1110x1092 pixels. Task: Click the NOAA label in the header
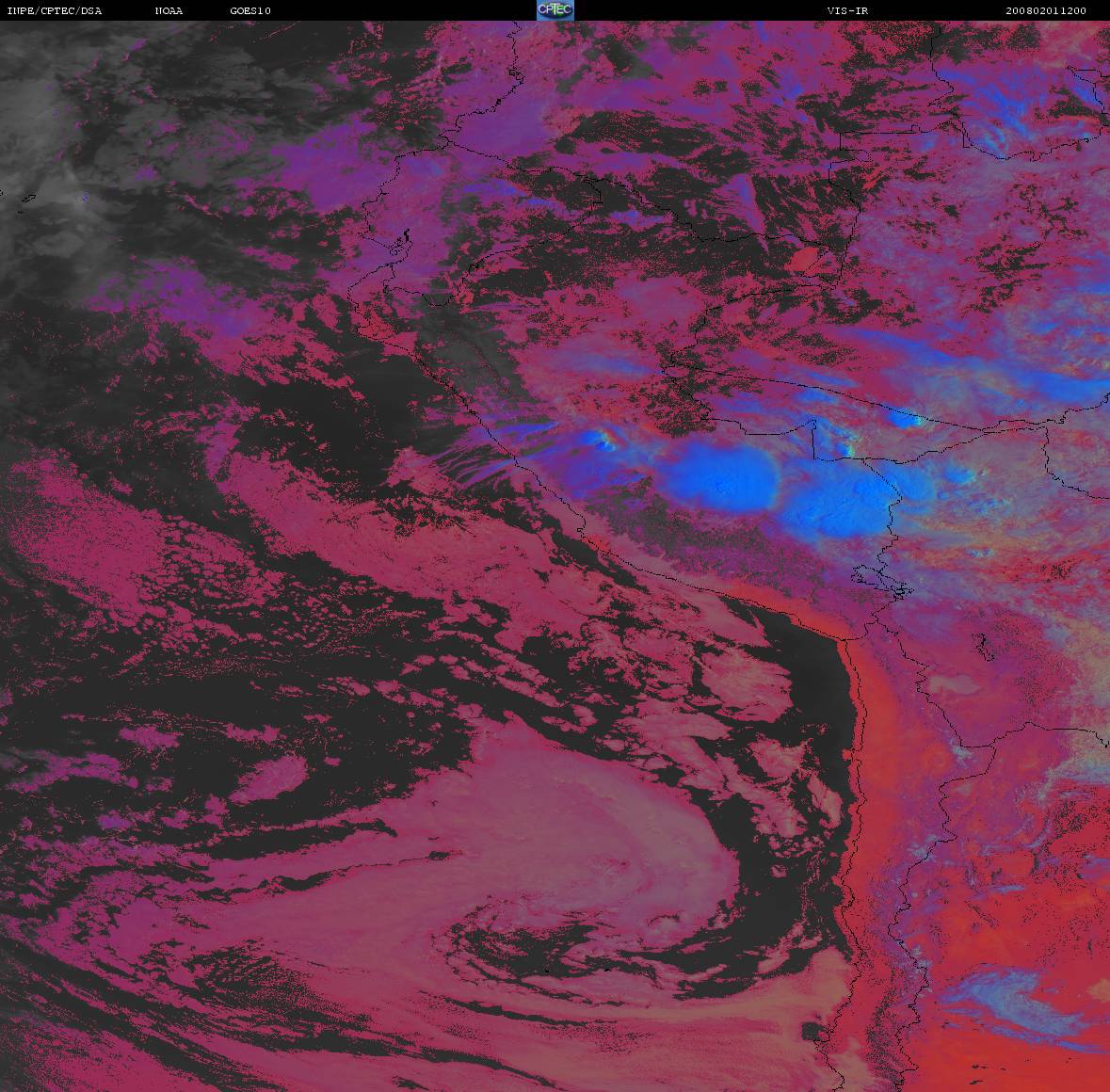coord(169,10)
